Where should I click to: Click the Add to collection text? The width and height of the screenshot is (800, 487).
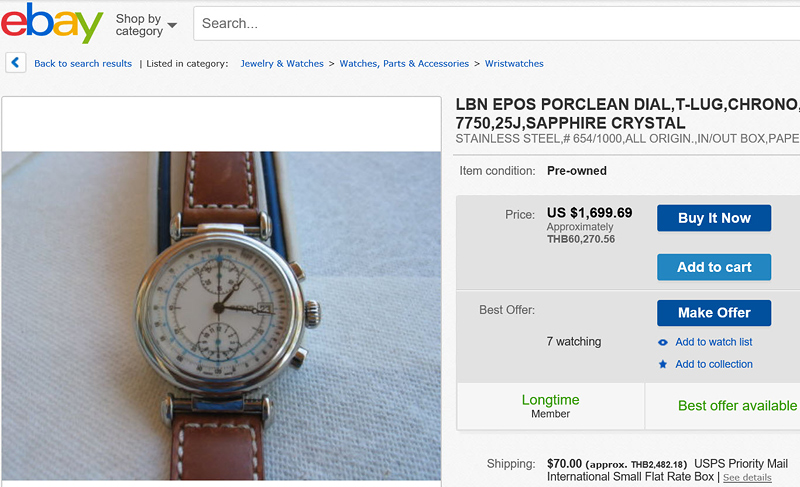tap(714, 364)
